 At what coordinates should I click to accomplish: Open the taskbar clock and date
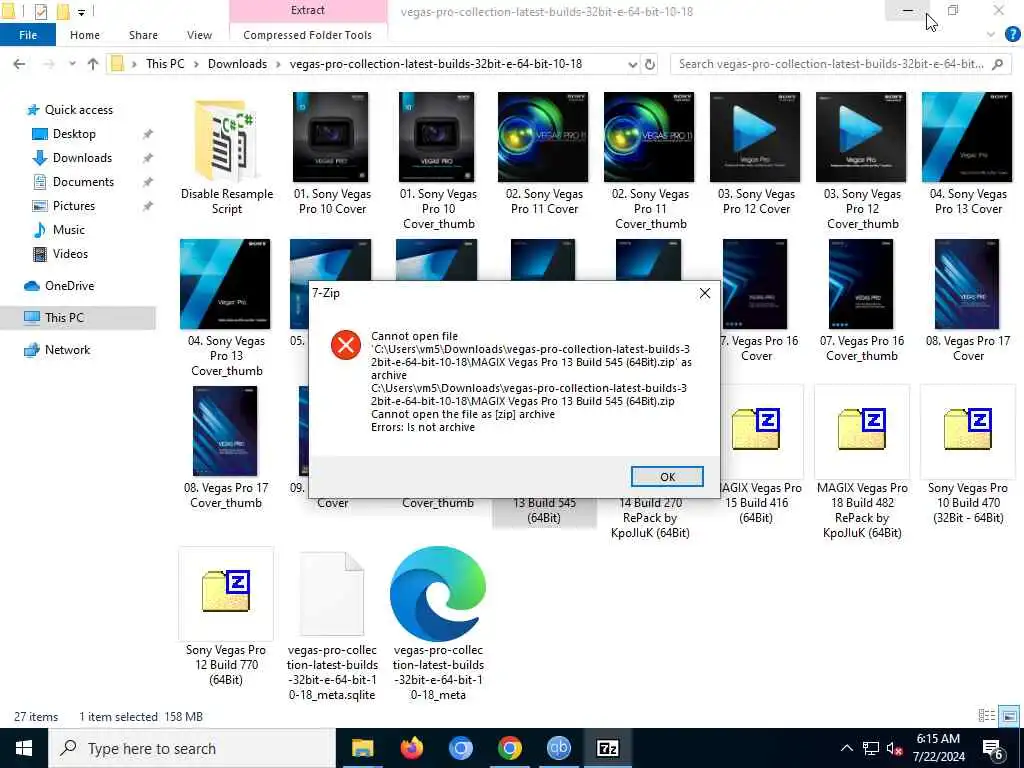point(938,748)
